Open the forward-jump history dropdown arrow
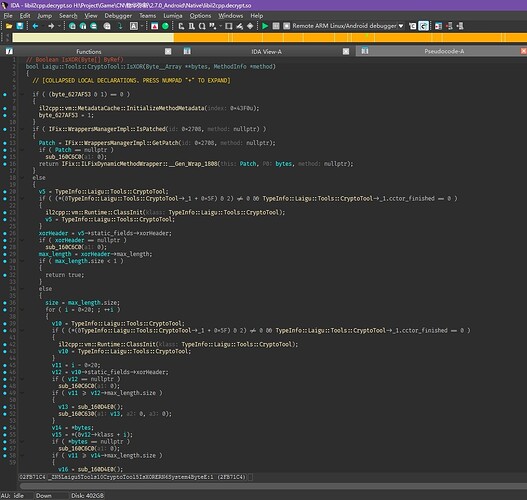 (59, 26)
